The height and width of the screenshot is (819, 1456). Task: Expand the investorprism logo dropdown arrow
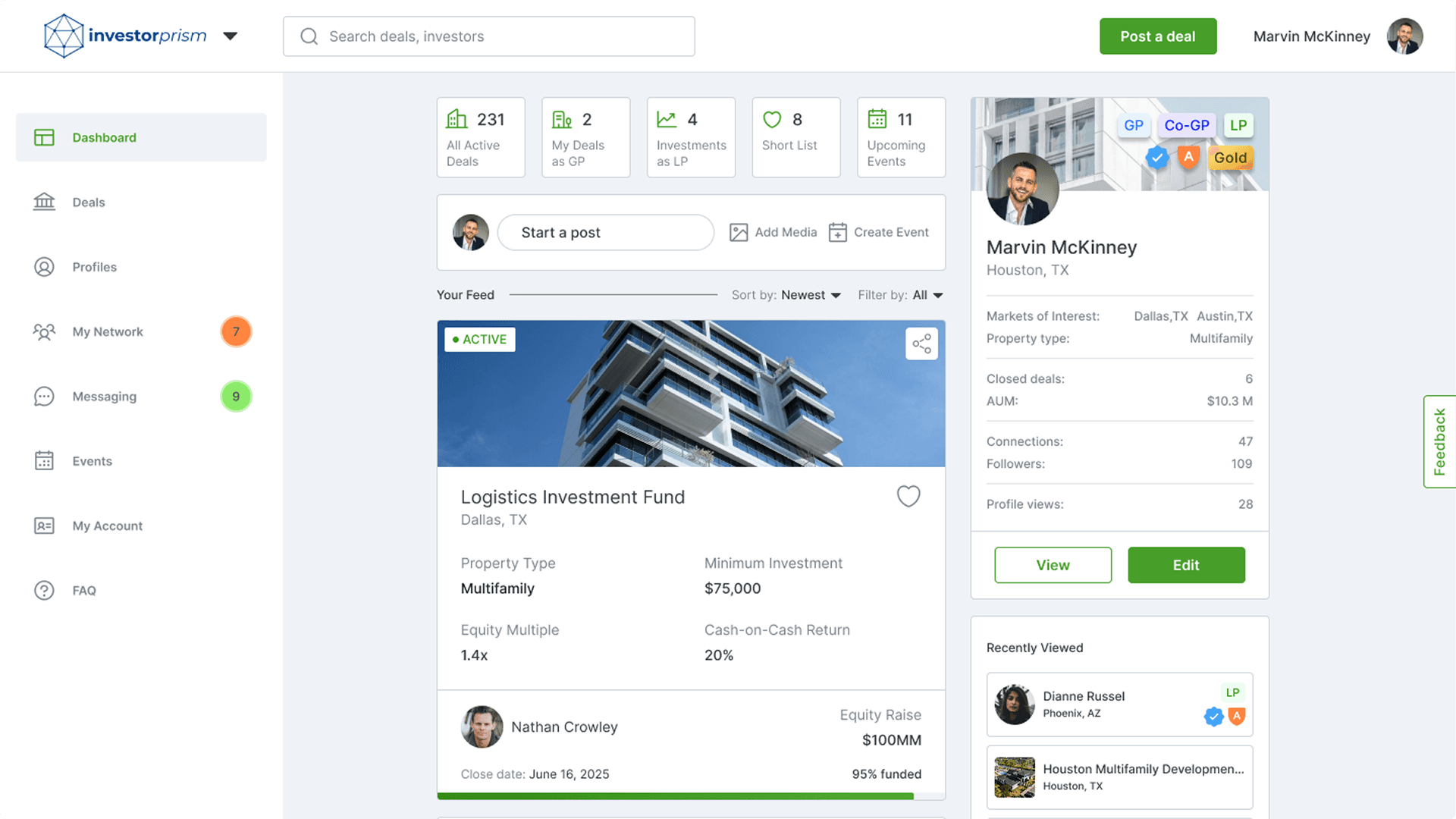coord(231,36)
